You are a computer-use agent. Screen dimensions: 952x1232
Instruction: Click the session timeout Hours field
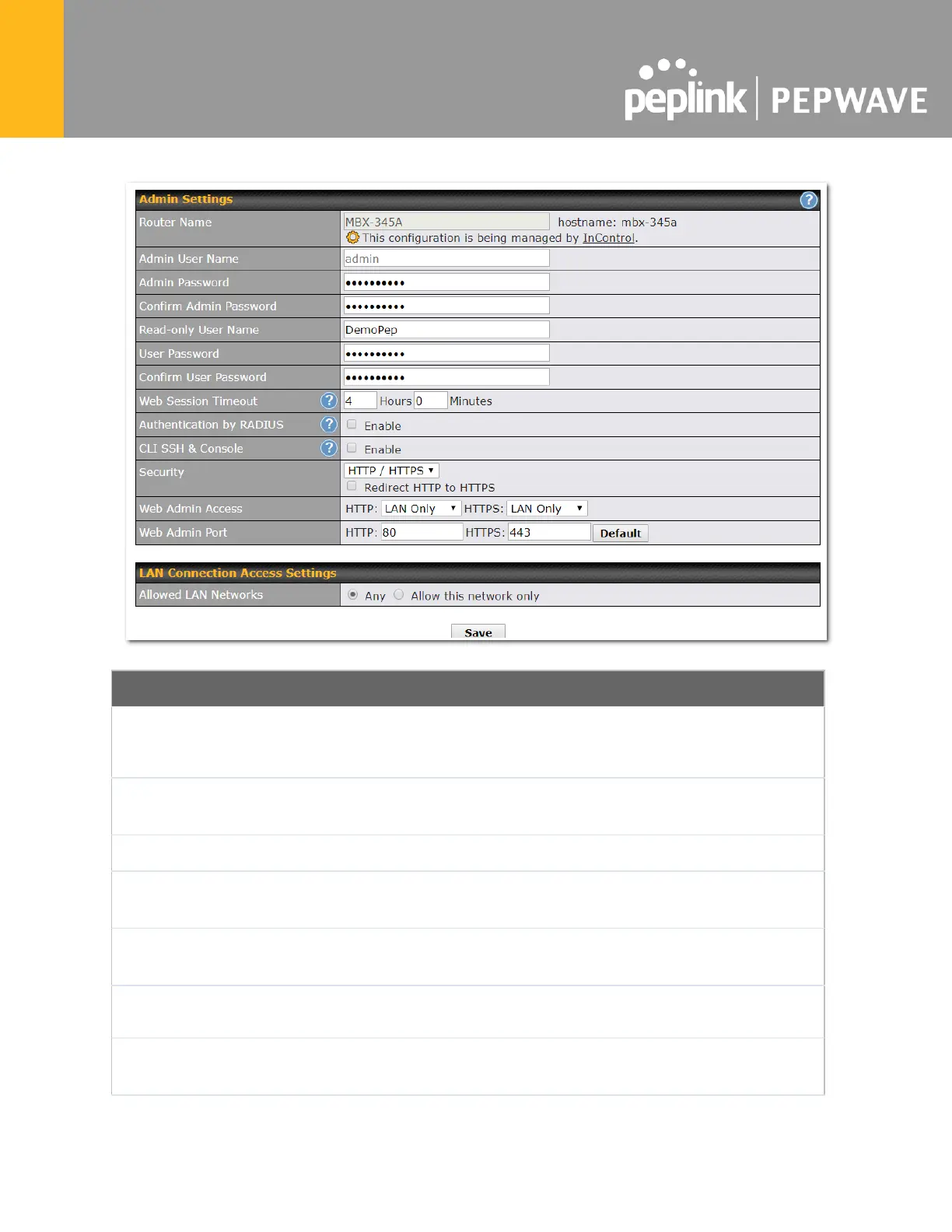pyautogui.click(x=360, y=401)
